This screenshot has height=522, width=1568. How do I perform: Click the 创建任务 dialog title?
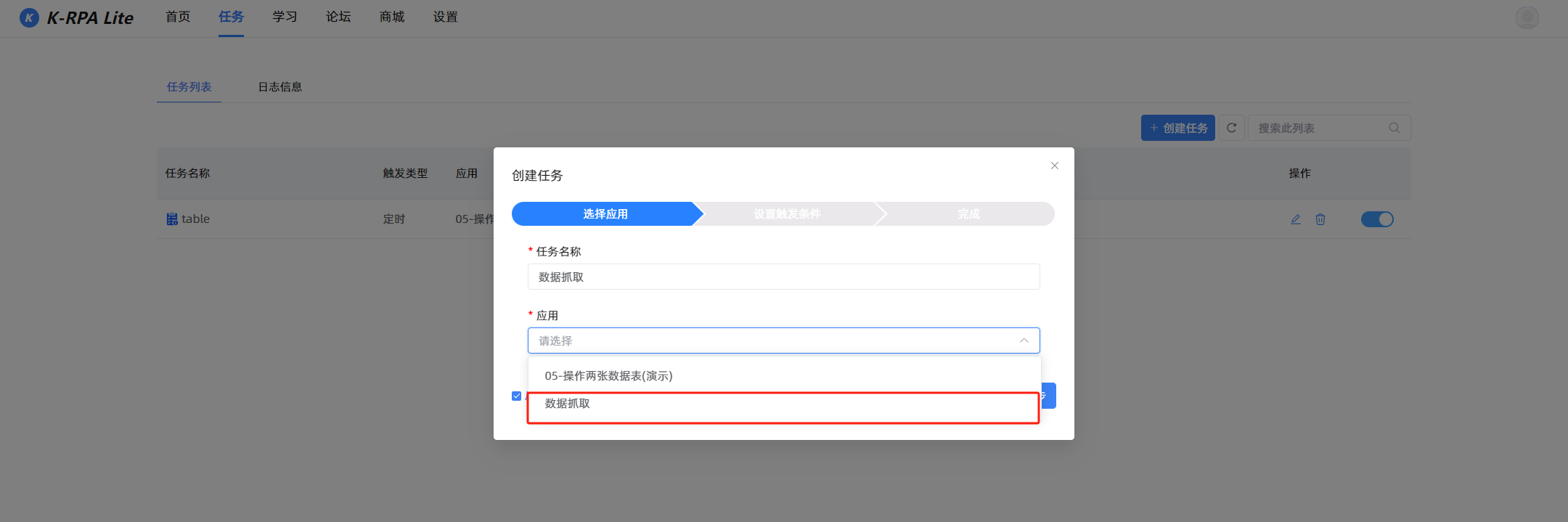[x=537, y=176]
